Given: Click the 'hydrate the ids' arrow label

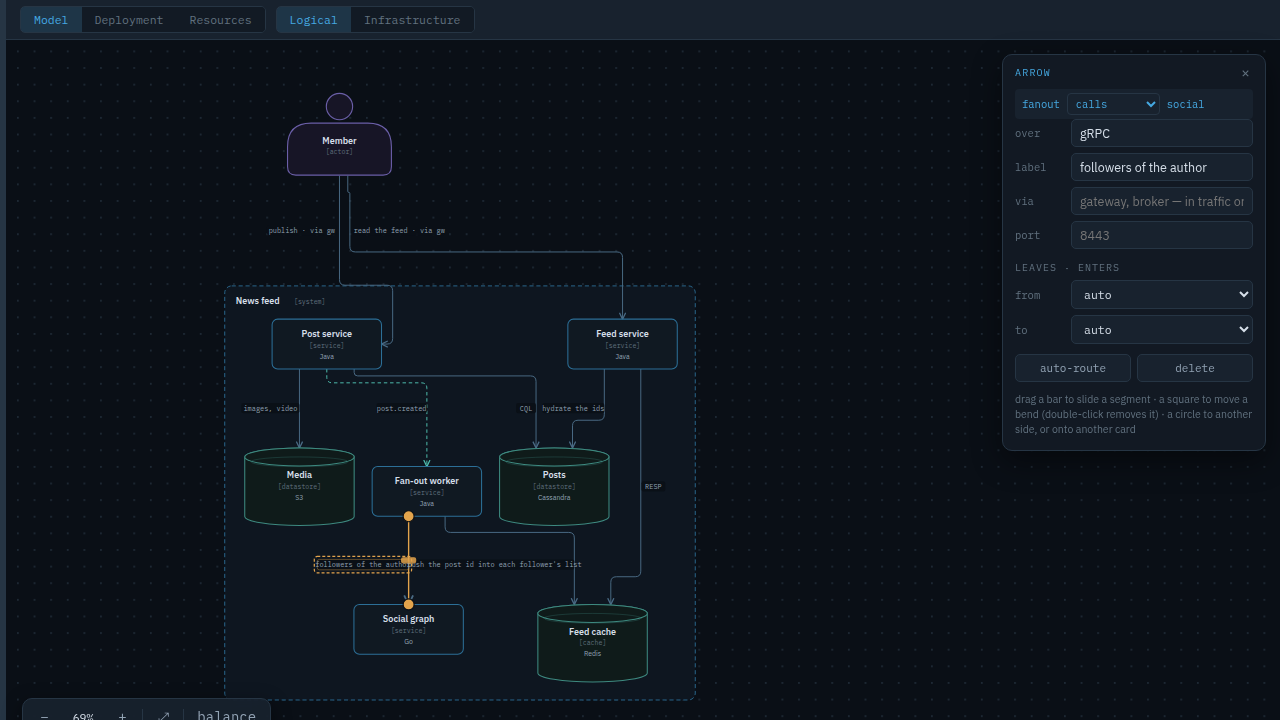Looking at the screenshot, I should pos(573,409).
